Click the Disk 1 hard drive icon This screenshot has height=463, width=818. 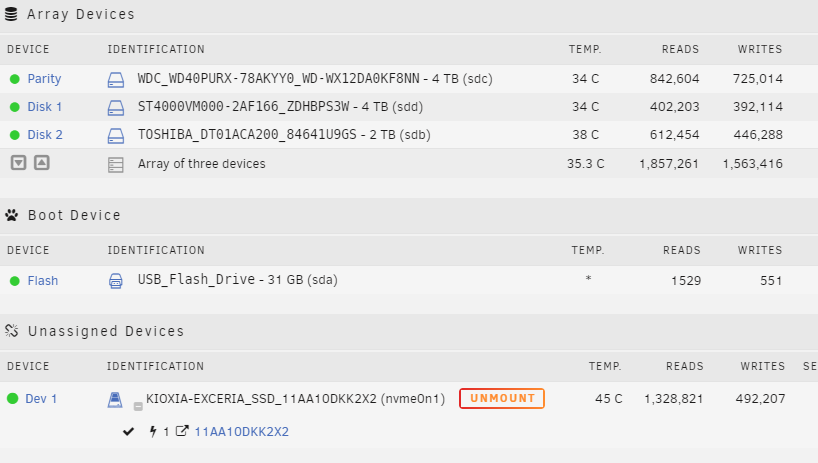point(115,107)
